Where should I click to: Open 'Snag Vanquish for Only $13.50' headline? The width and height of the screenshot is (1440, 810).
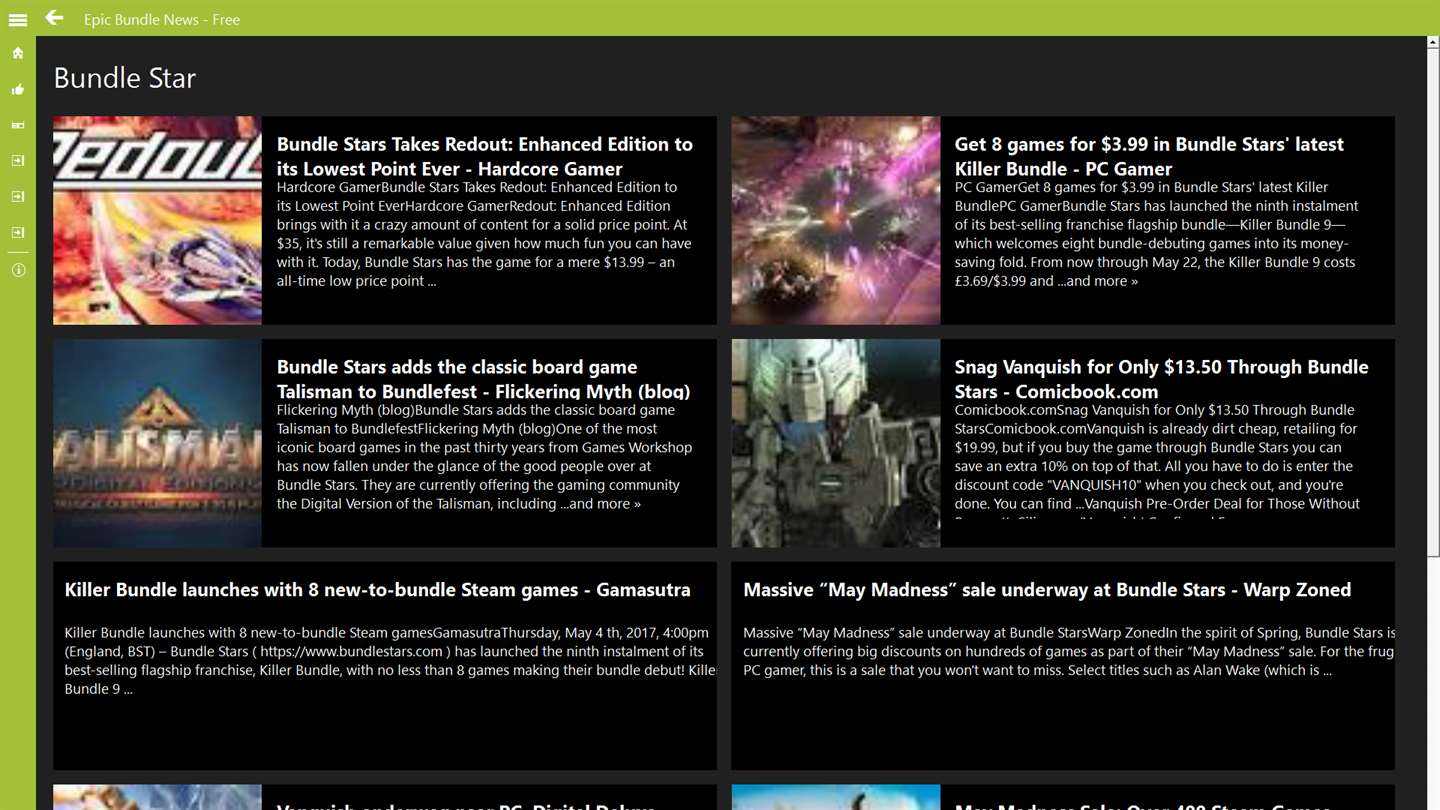pos(1161,379)
